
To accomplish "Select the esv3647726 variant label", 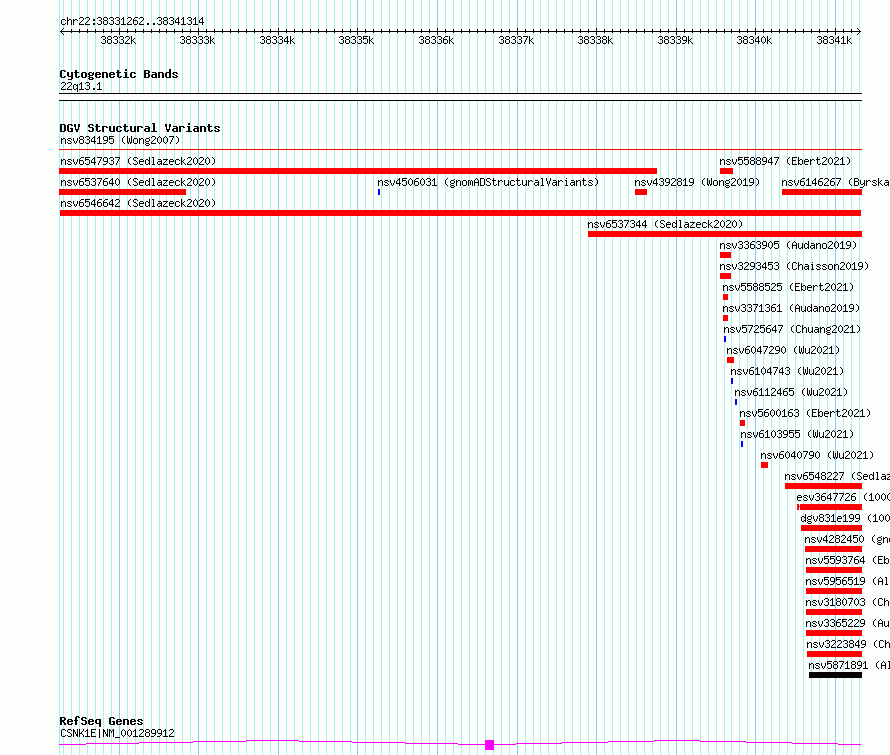I will click(843, 497).
